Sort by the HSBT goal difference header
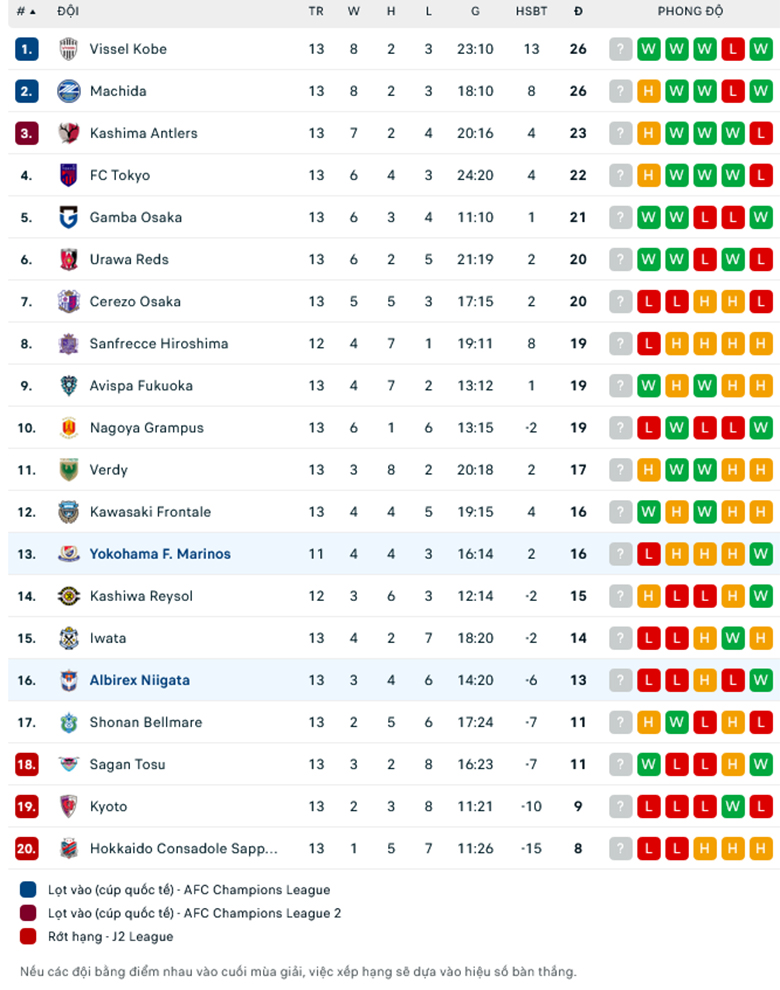Screen dimensions: 780x990 click(531, 11)
